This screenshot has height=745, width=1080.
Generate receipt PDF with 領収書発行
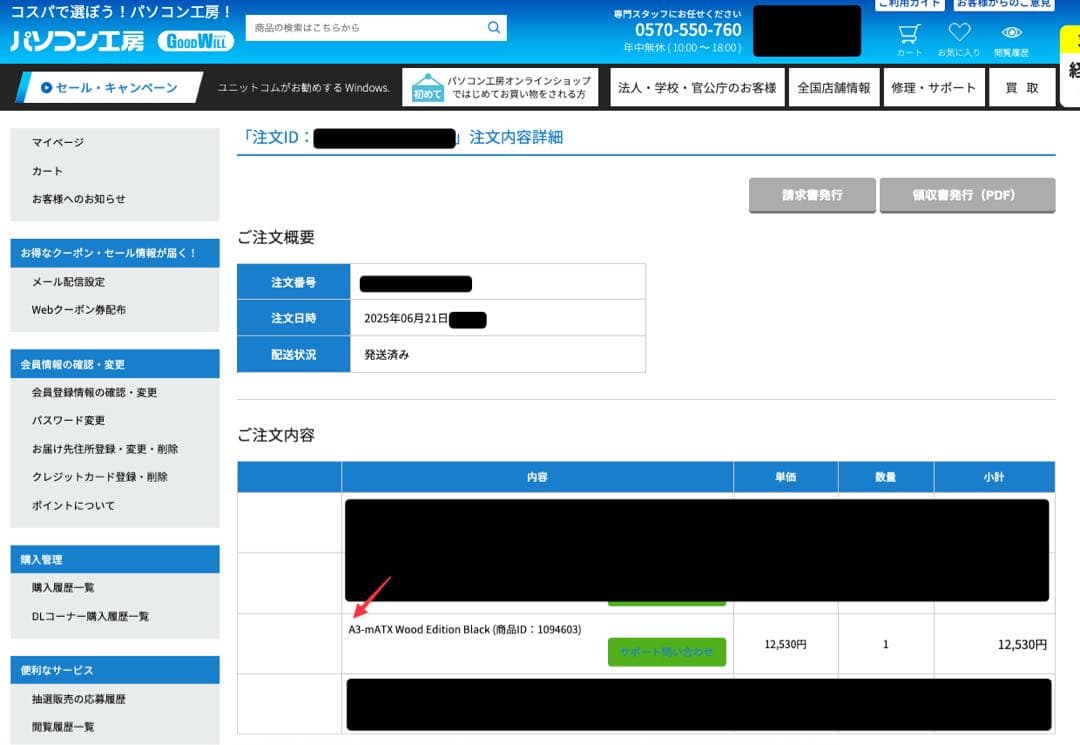966,195
